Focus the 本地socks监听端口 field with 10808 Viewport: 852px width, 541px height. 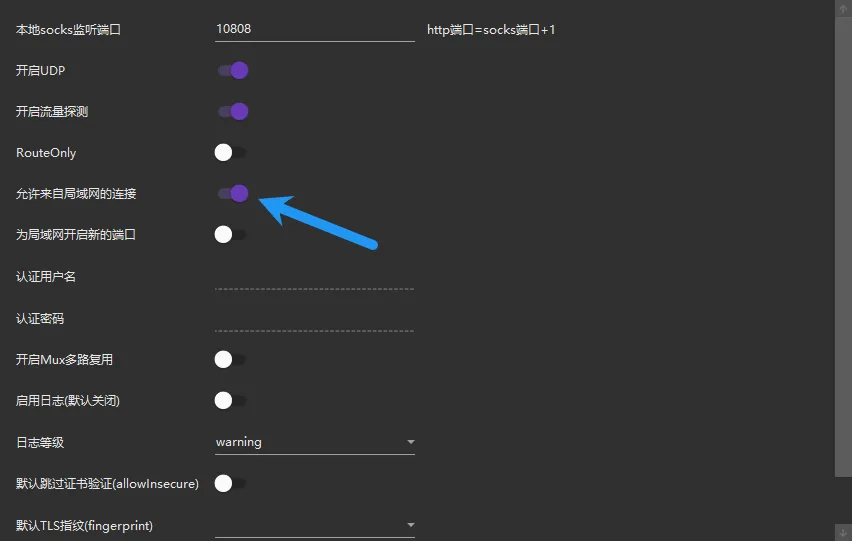[315, 29]
